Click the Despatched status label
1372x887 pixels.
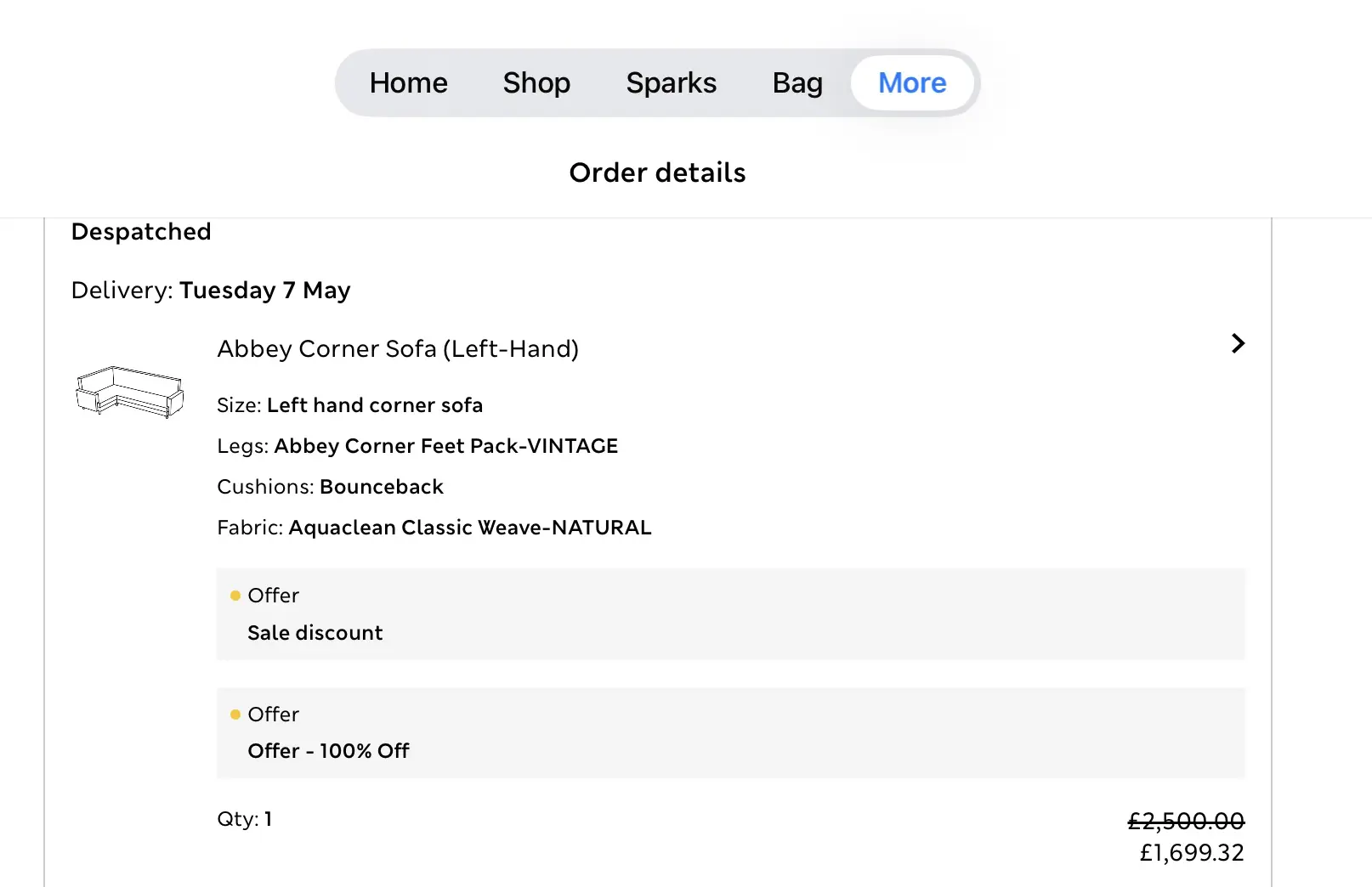coord(141,232)
